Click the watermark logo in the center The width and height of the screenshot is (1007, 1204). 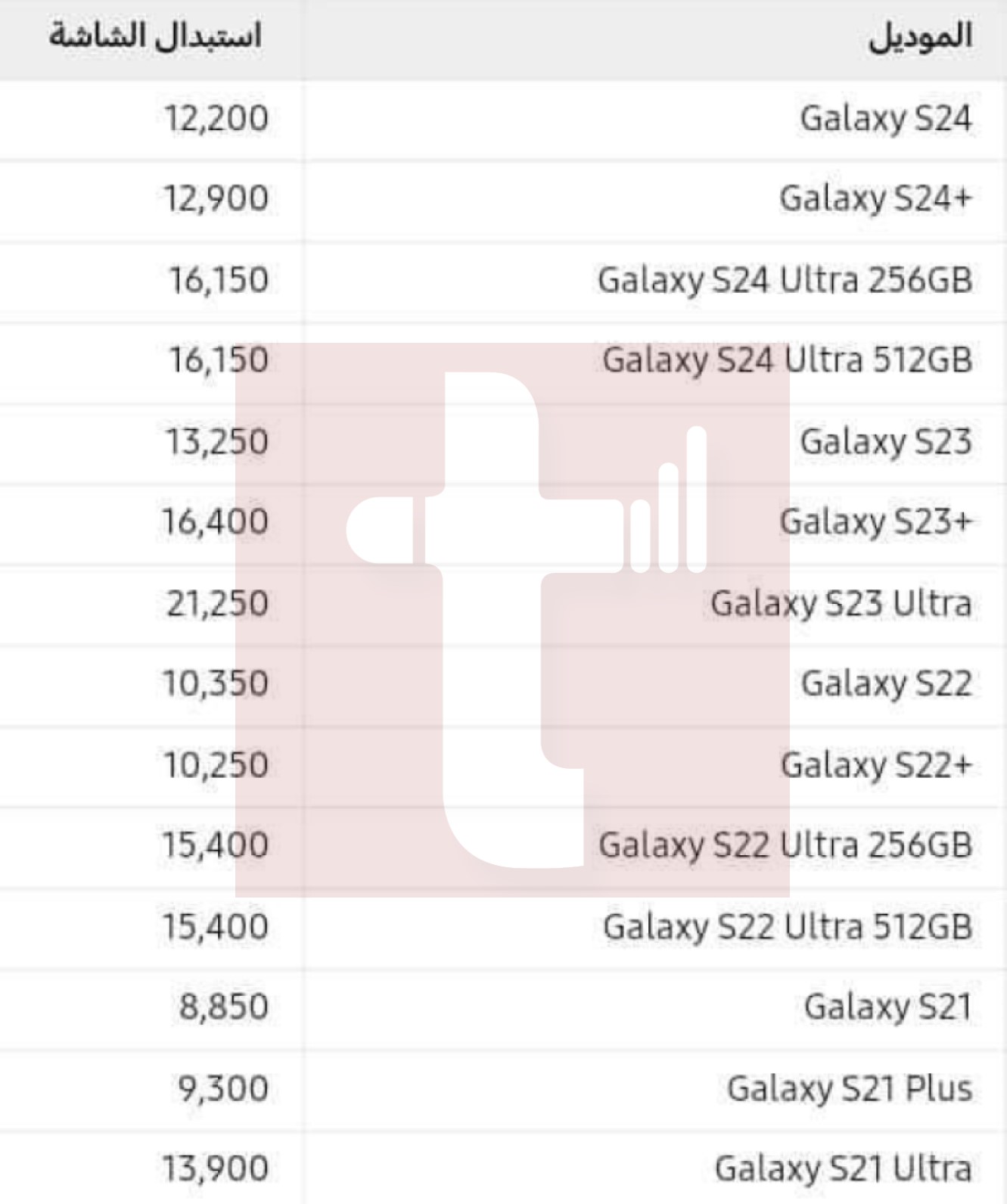(x=512, y=620)
